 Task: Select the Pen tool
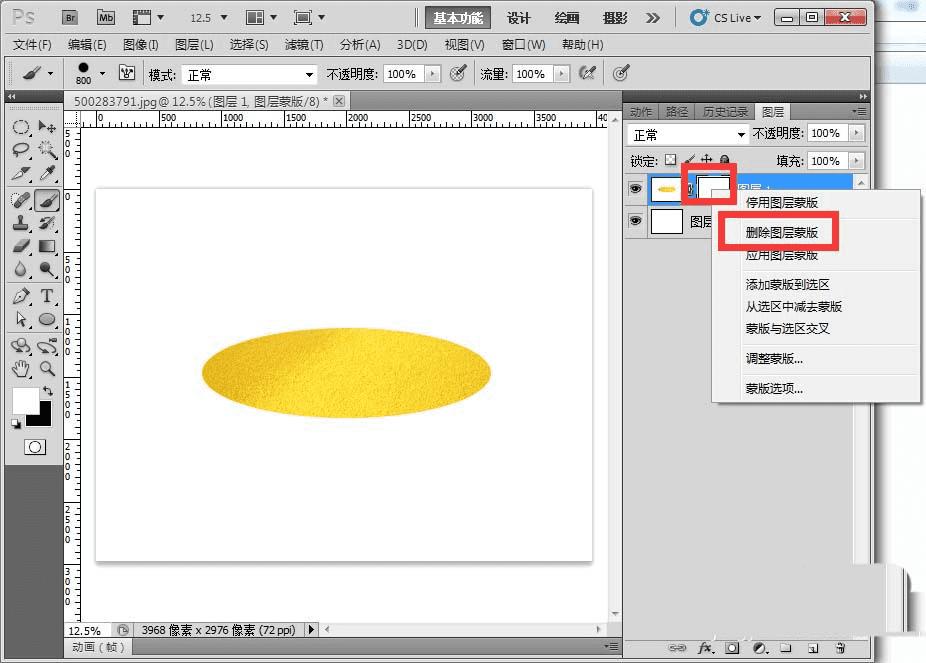click(21, 296)
